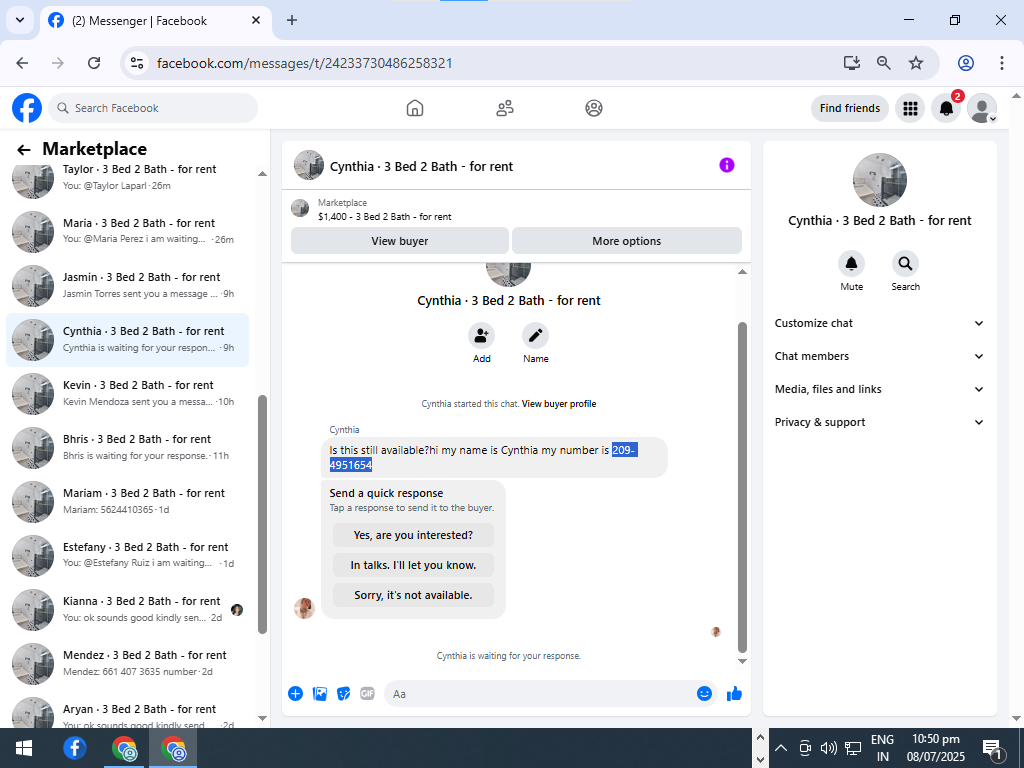Screen dimensions: 1024x768
Task: Open the Facebook home logo
Action: click(27, 108)
